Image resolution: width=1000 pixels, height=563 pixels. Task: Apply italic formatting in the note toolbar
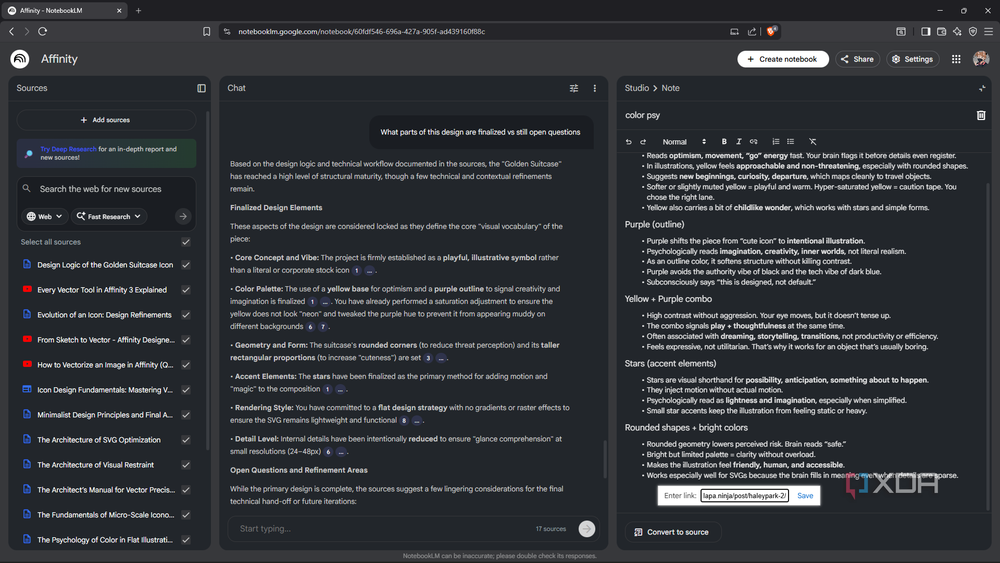pyautogui.click(x=739, y=142)
